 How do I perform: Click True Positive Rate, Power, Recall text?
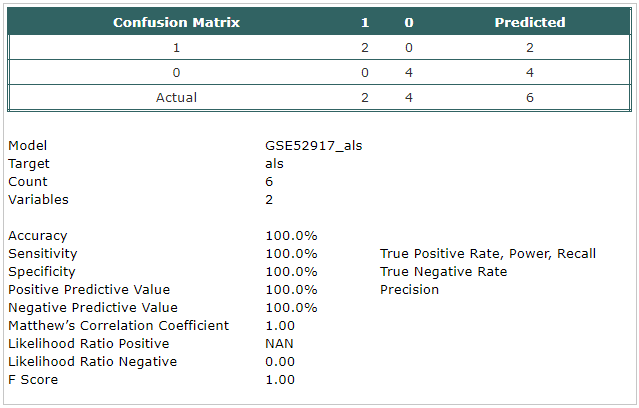(488, 254)
